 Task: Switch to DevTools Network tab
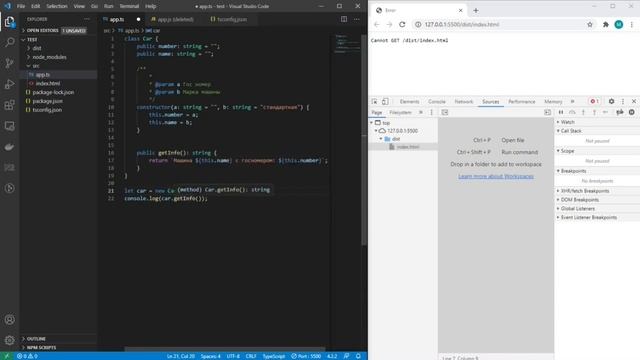click(464, 102)
